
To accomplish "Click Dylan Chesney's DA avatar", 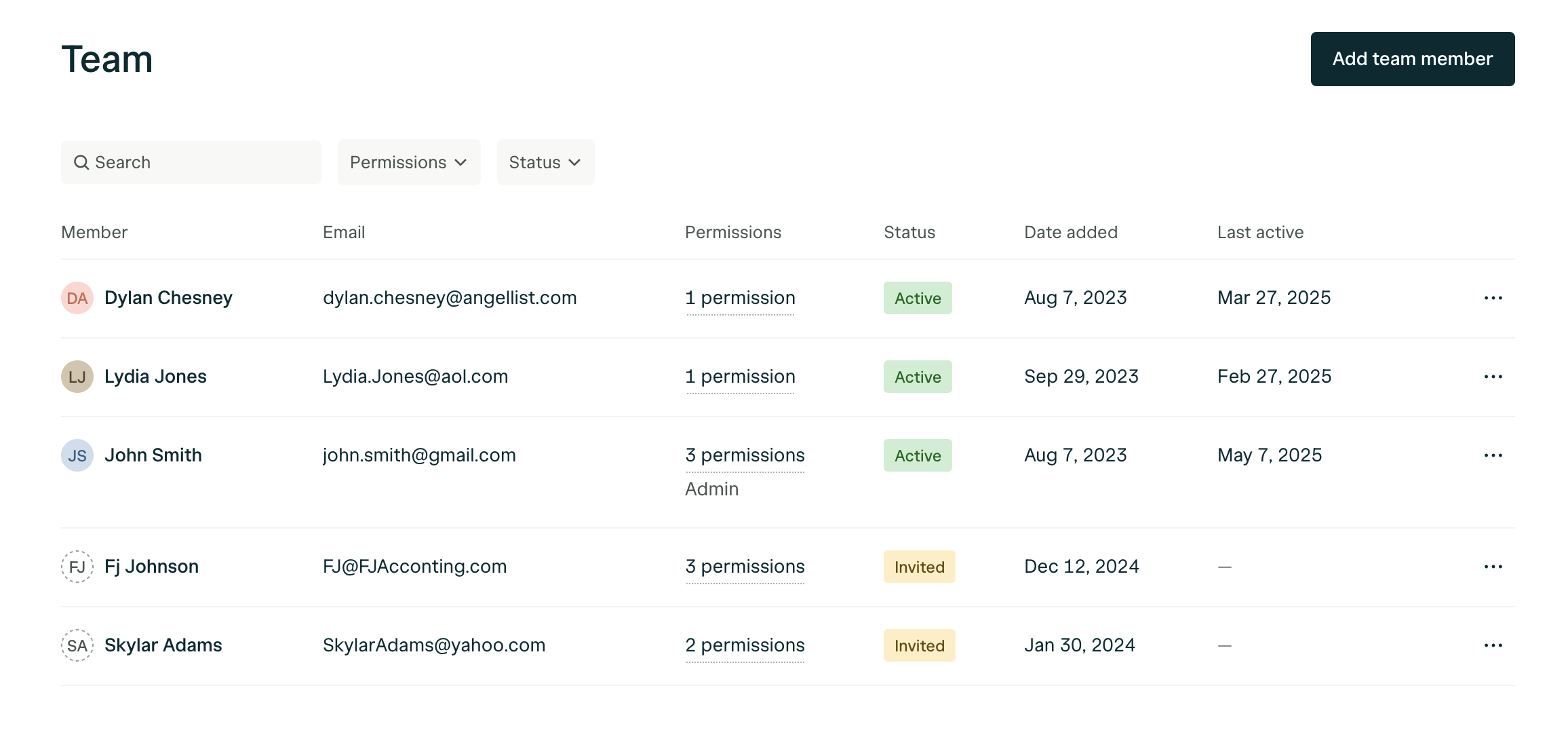I will click(x=77, y=298).
